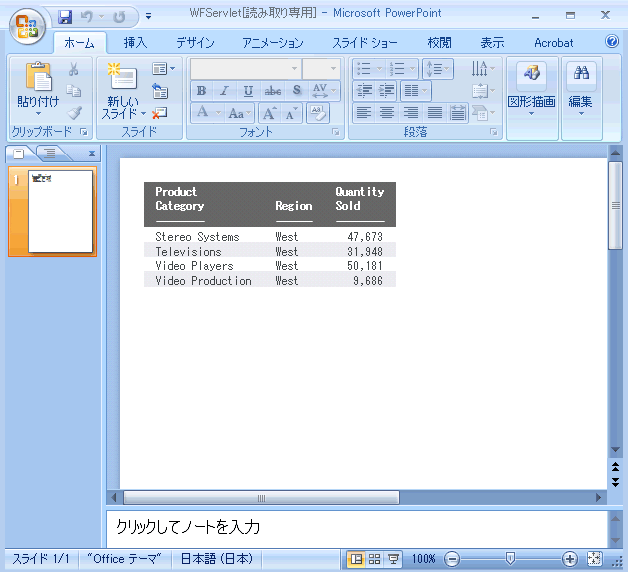Screen dimensions: 628x572
Task: Switch to the デザイン tab
Action: coord(195,42)
